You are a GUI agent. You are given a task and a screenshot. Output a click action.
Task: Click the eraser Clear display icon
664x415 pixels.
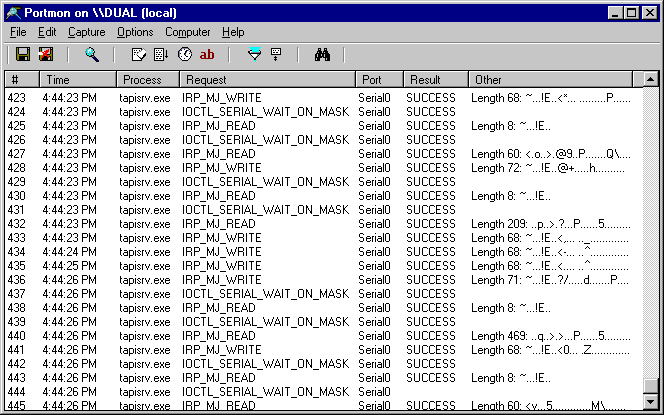coord(139,54)
